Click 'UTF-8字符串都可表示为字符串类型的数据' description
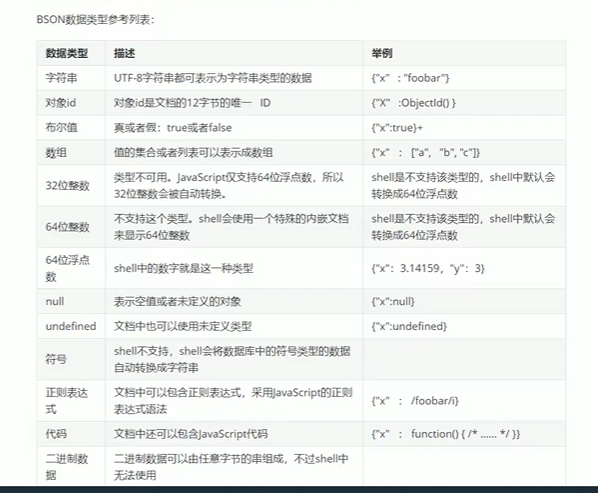This screenshot has width=598, height=493. click(213, 78)
